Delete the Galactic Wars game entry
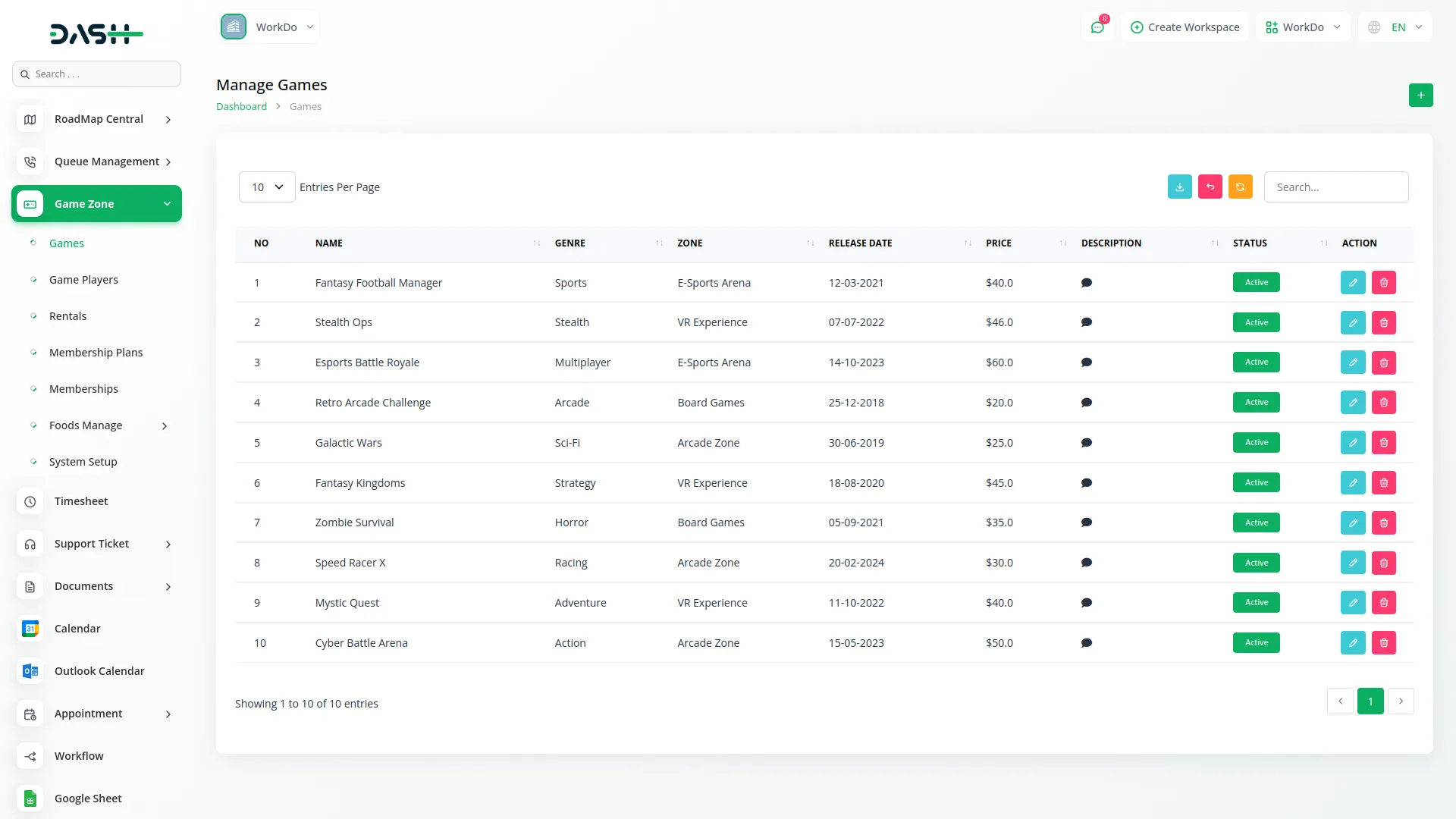Screen dimensions: 1456x819 coord(1383,443)
